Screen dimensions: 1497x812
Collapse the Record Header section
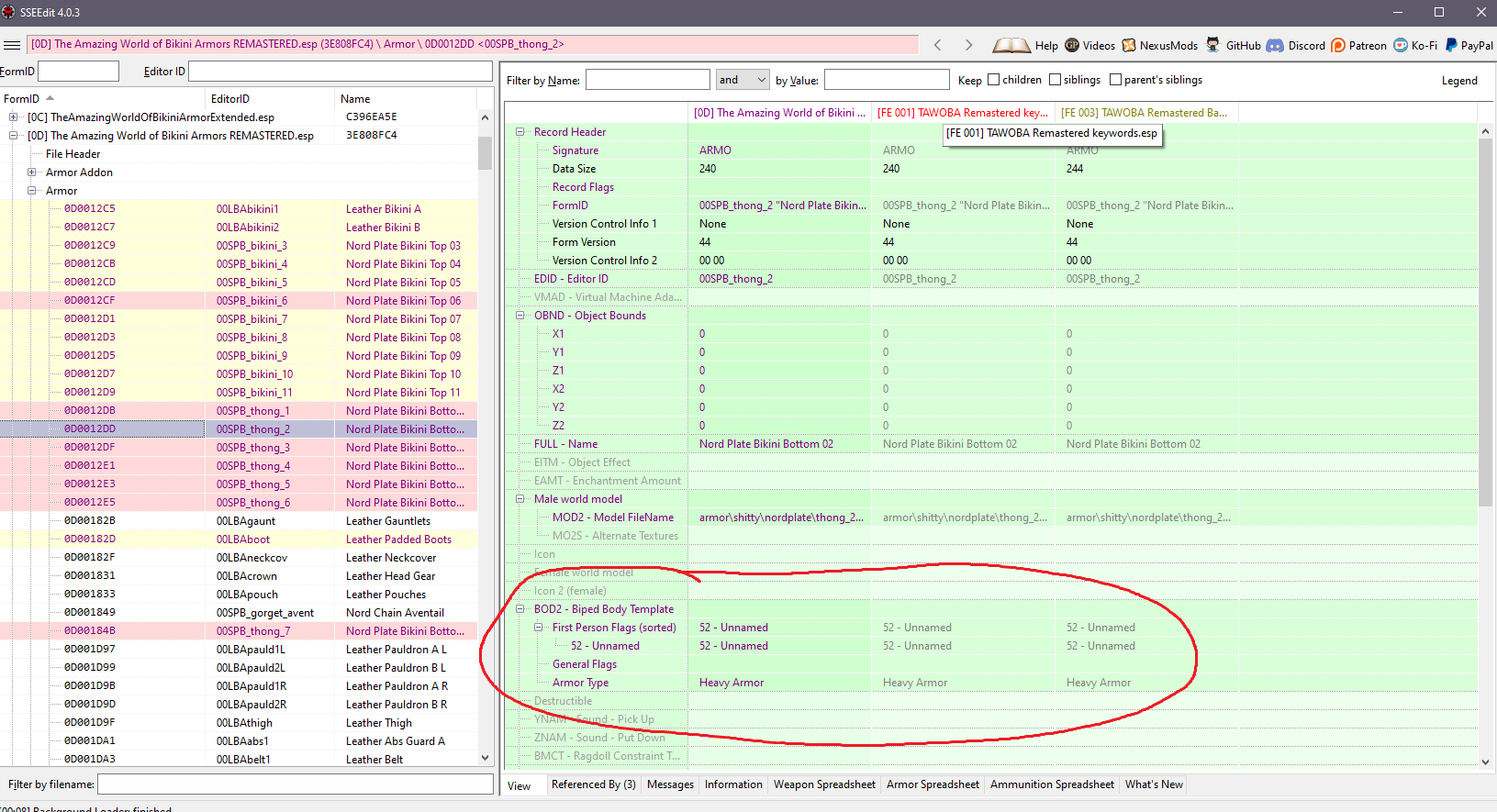pos(520,132)
